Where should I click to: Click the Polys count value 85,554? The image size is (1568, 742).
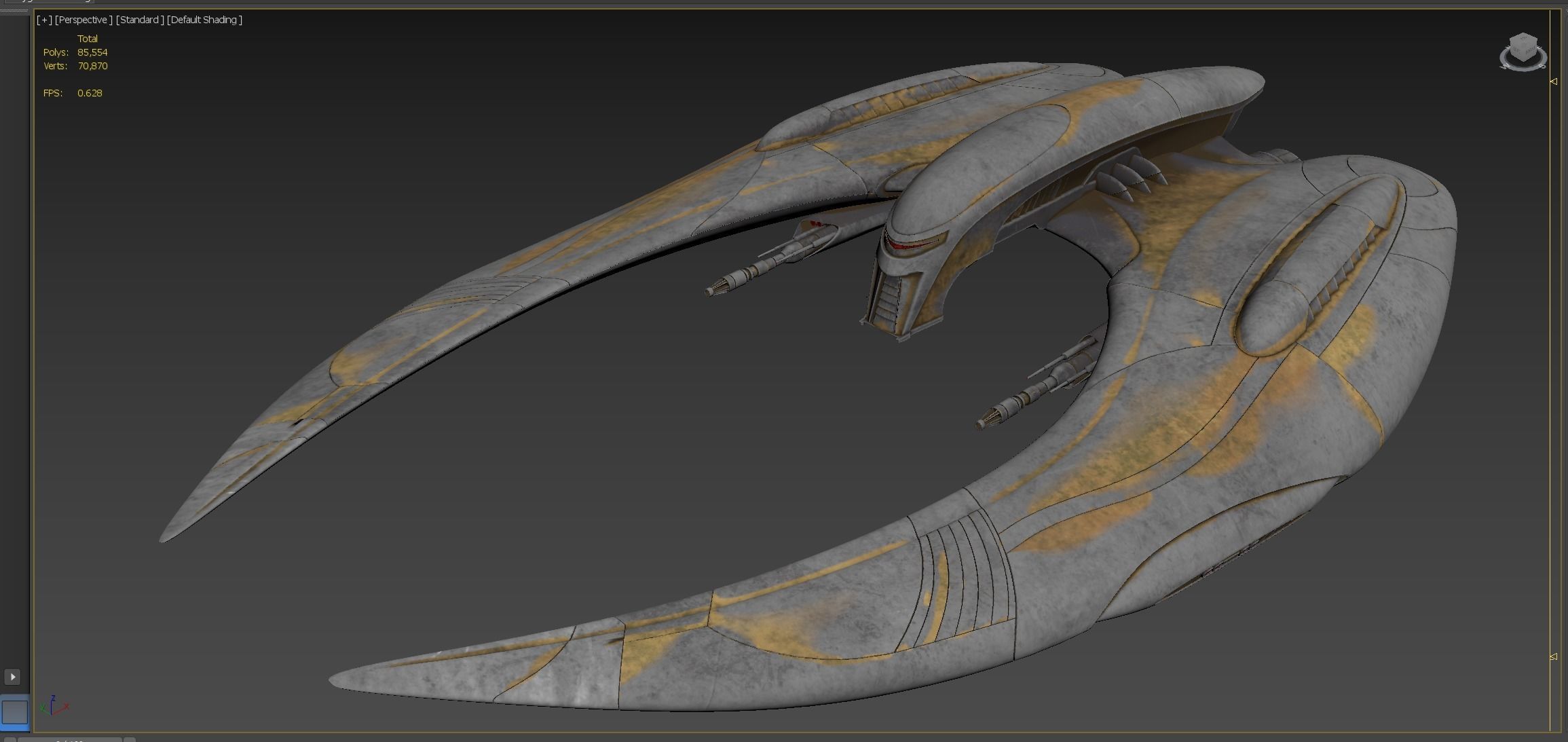(x=92, y=52)
